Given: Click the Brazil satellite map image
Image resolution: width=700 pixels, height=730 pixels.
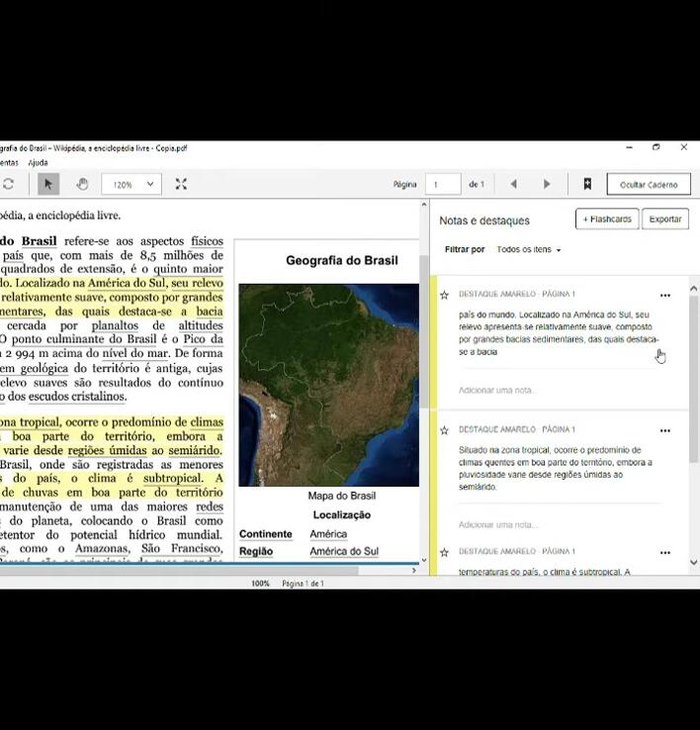Looking at the screenshot, I should point(329,385).
